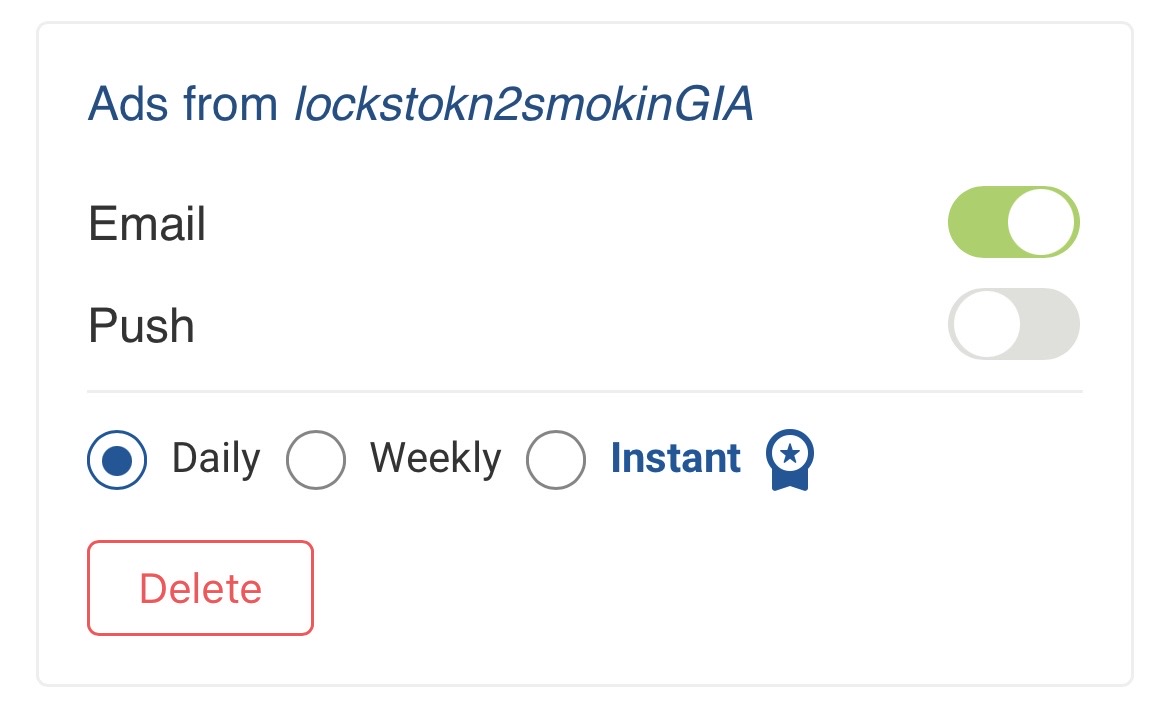The image size is (1169, 712).
Task: Open the lockstokn2smokinGIA seller name link
Action: pos(523,105)
